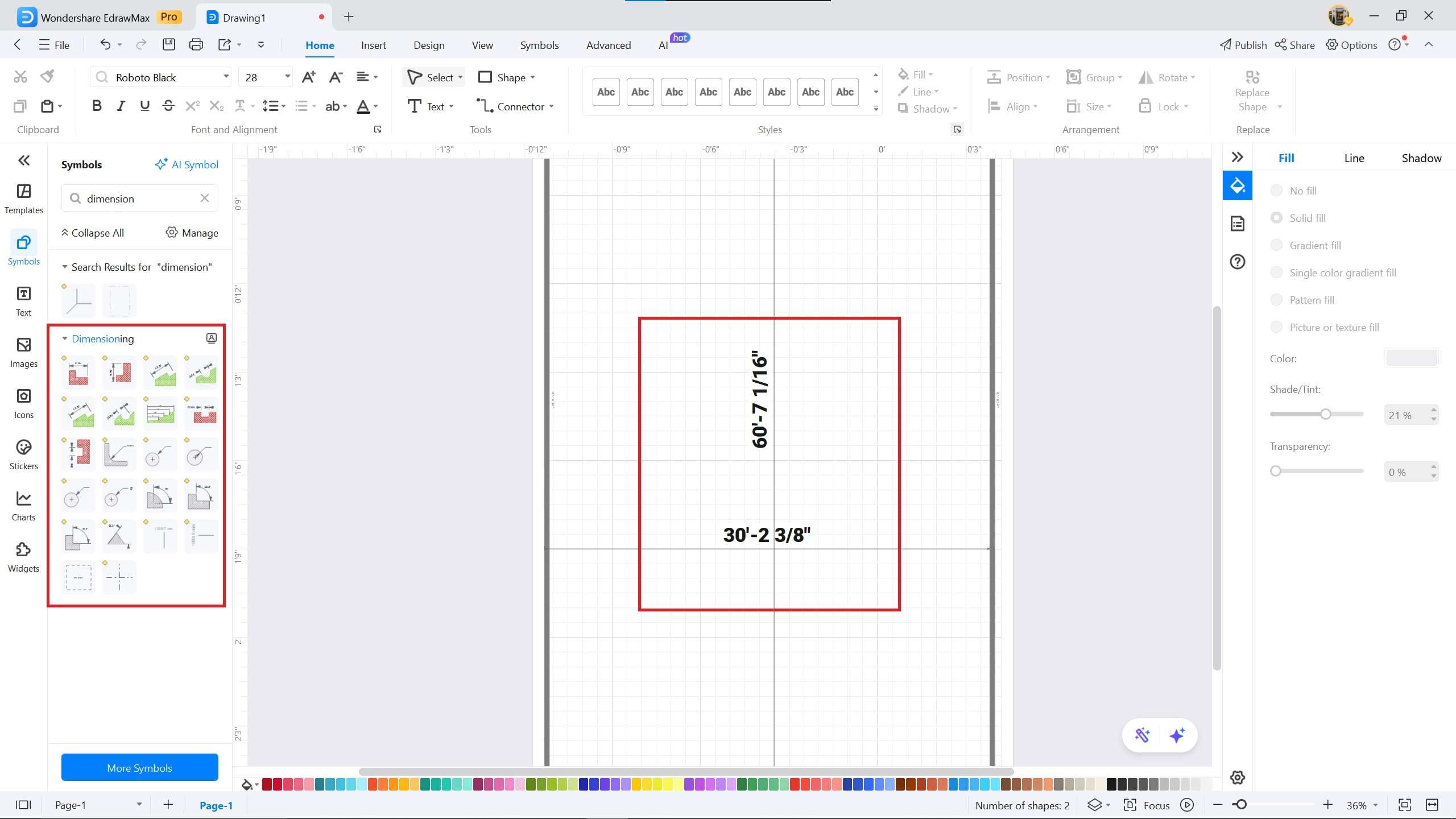The height and width of the screenshot is (819, 1456).
Task: Clear the dimension search field
Action: pos(204,198)
